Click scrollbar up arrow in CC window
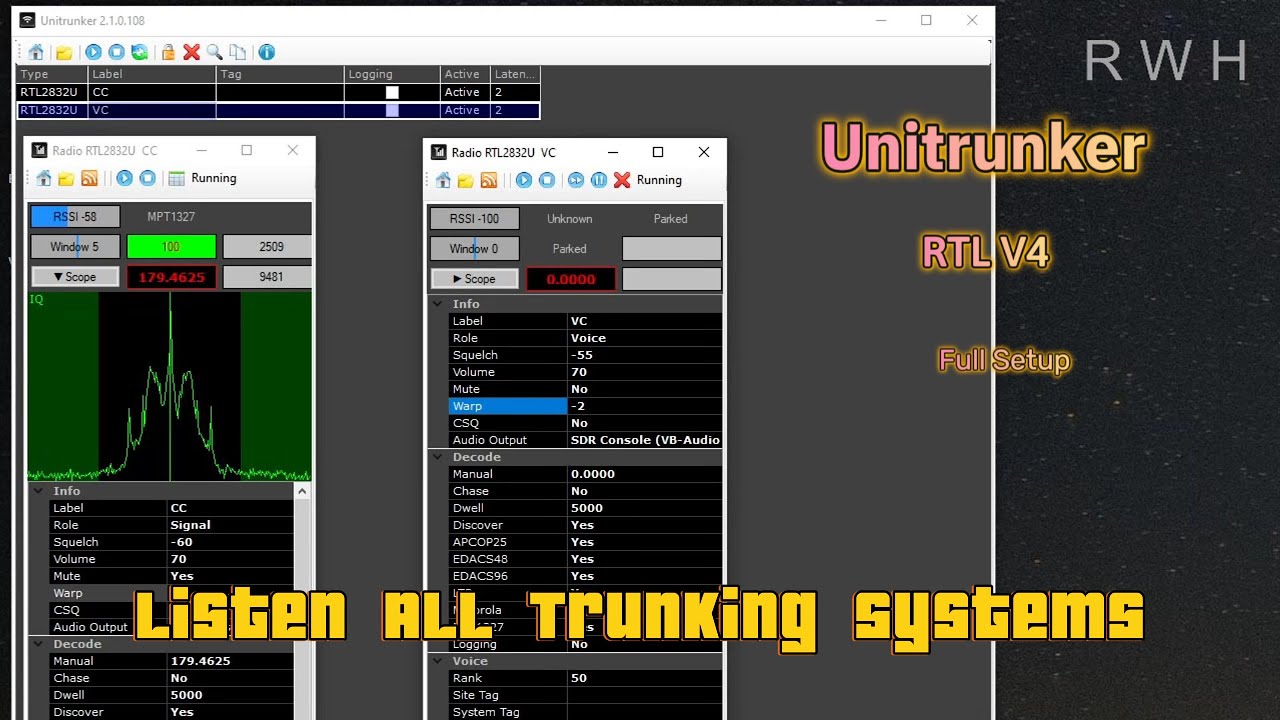Image resolution: width=1280 pixels, height=720 pixels. (x=303, y=491)
